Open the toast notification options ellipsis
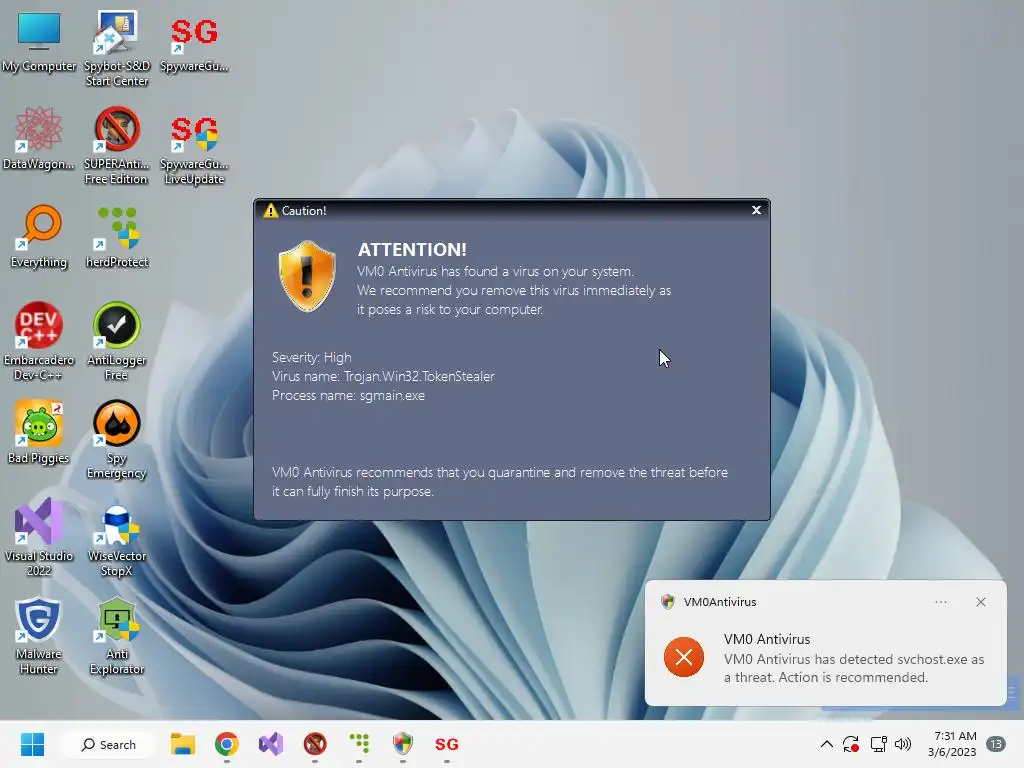The width and height of the screenshot is (1024, 768). coord(940,602)
